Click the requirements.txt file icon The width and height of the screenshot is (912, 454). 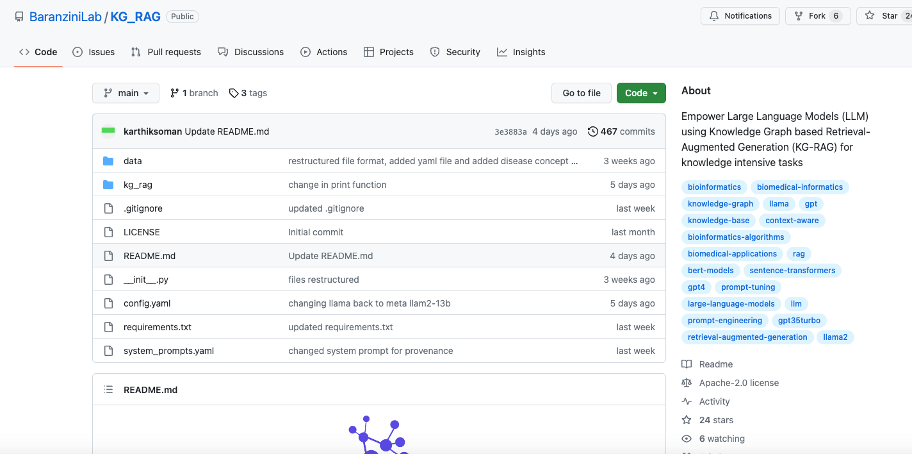(x=108, y=327)
